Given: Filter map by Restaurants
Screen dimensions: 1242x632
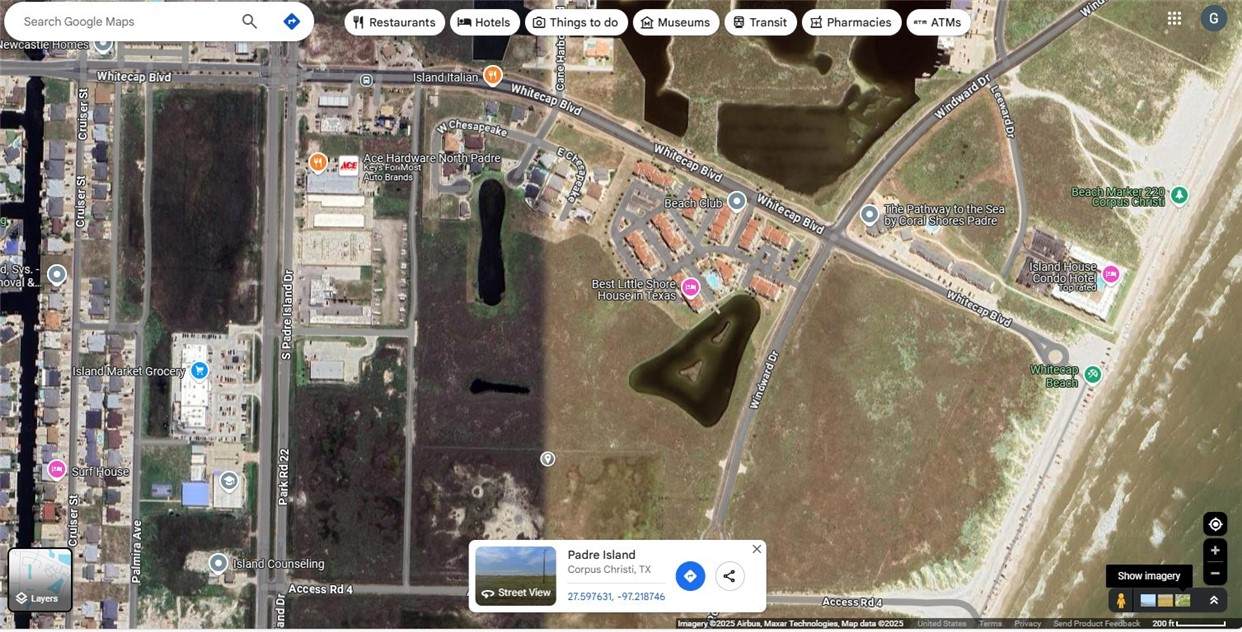Looking at the screenshot, I should (394, 22).
